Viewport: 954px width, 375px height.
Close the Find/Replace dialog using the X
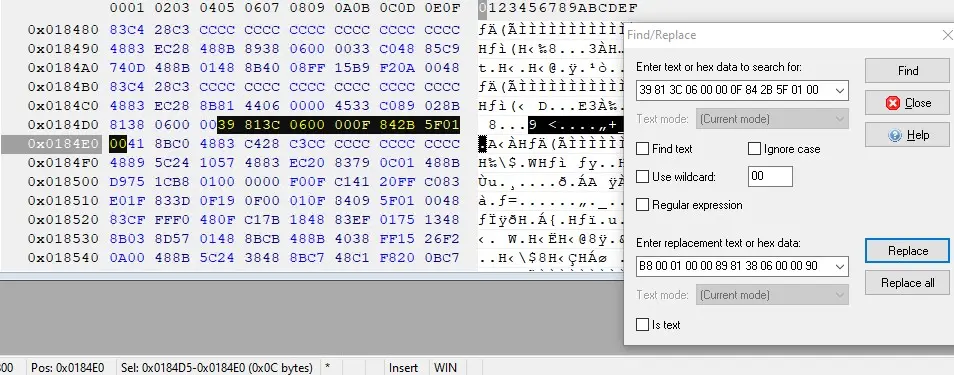pos(947,35)
